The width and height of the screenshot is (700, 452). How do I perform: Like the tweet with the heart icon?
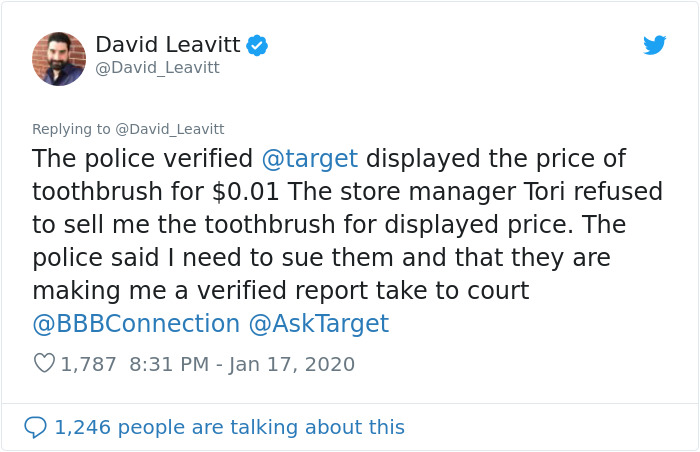coord(44,364)
